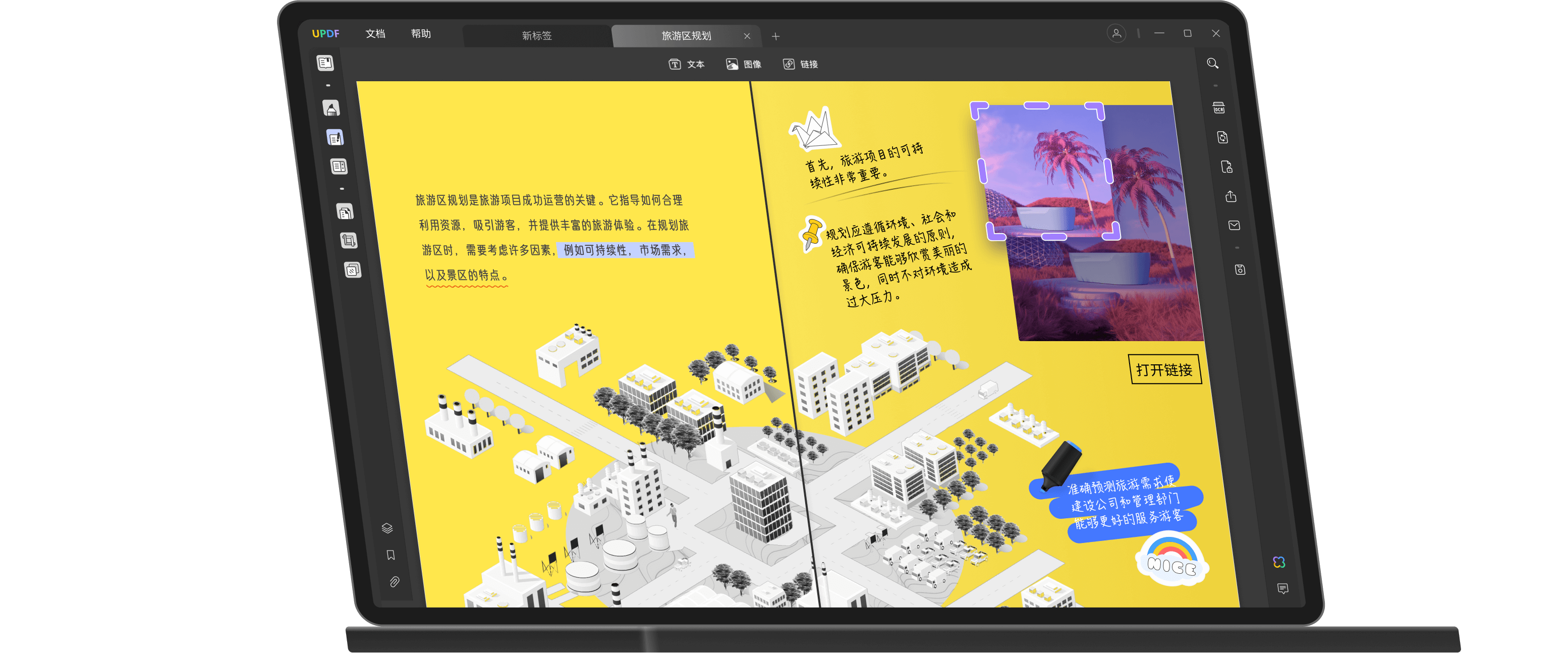This screenshot has width=1568, height=653.
Task: Maximize the UPDF window
Action: pos(1187,33)
